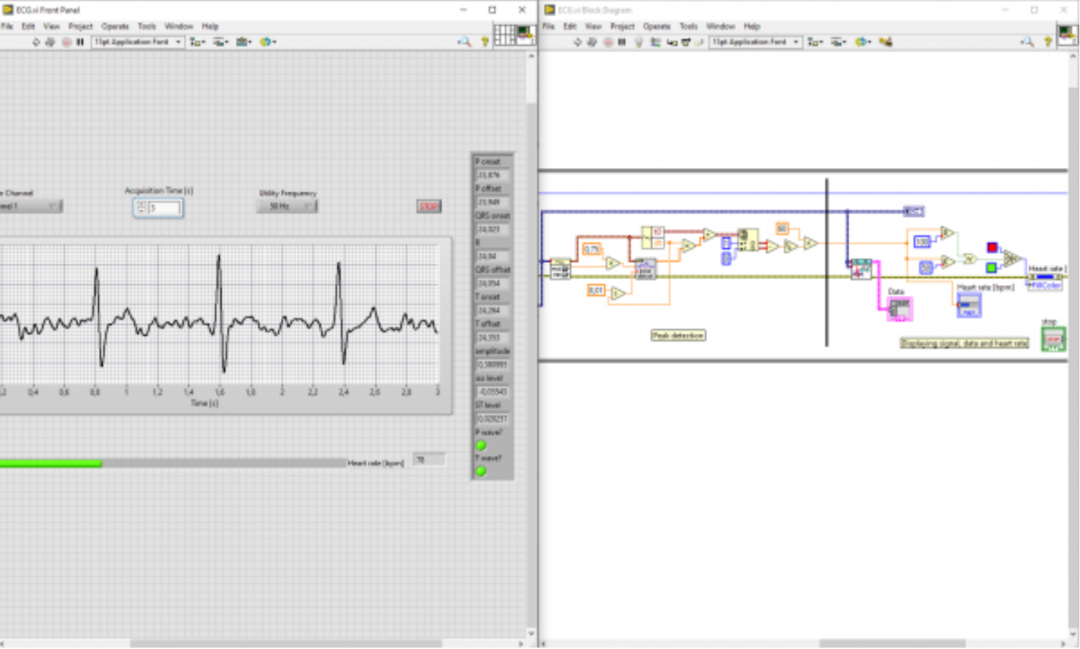Click the Retain Wire Values icon
The width and height of the screenshot is (1080, 649).
coord(655,42)
